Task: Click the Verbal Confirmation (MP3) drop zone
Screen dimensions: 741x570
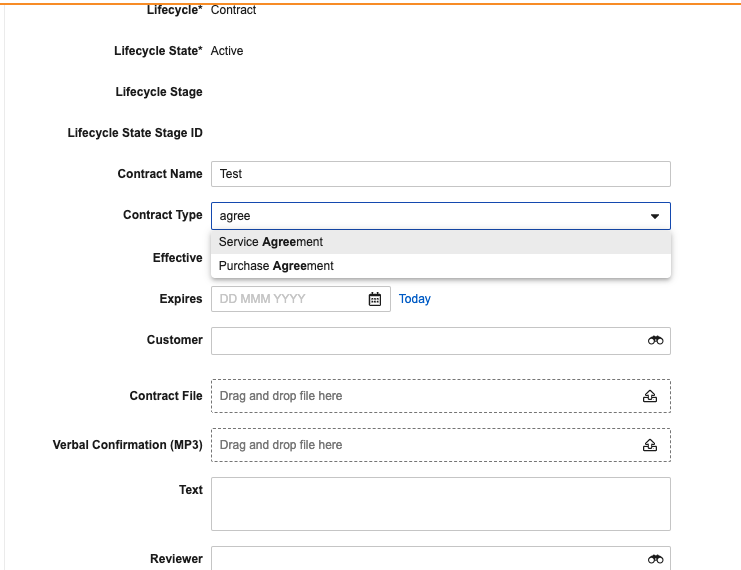Action: tap(441, 445)
